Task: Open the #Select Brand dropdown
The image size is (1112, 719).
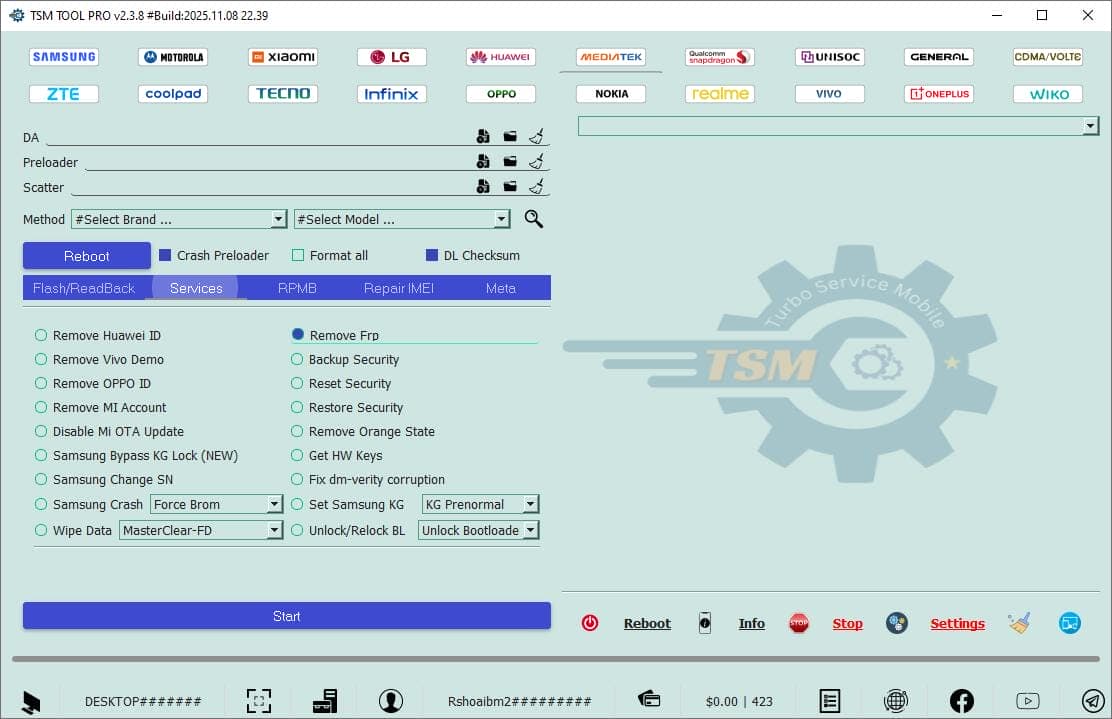Action: (x=277, y=218)
